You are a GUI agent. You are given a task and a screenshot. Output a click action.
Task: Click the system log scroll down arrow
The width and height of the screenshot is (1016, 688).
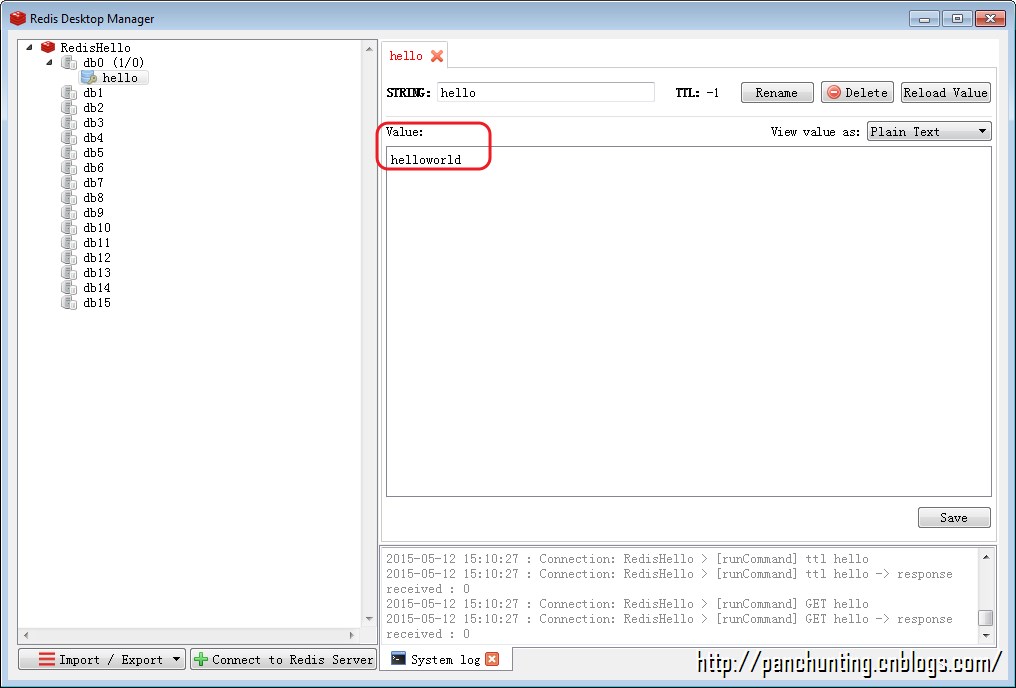986,636
